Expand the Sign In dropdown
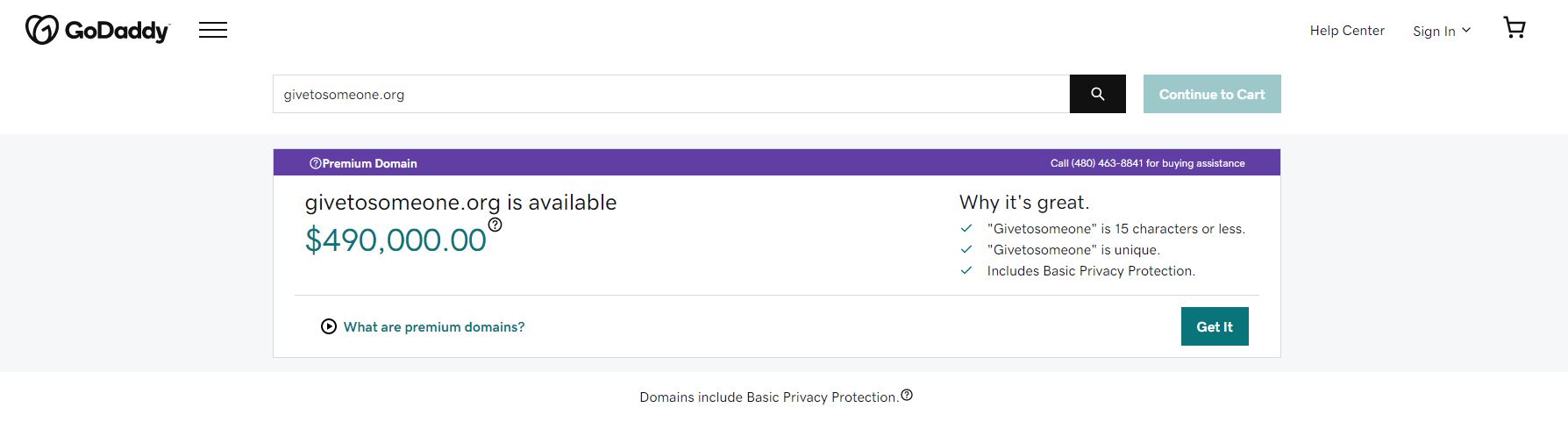The width and height of the screenshot is (1568, 429). (1441, 31)
